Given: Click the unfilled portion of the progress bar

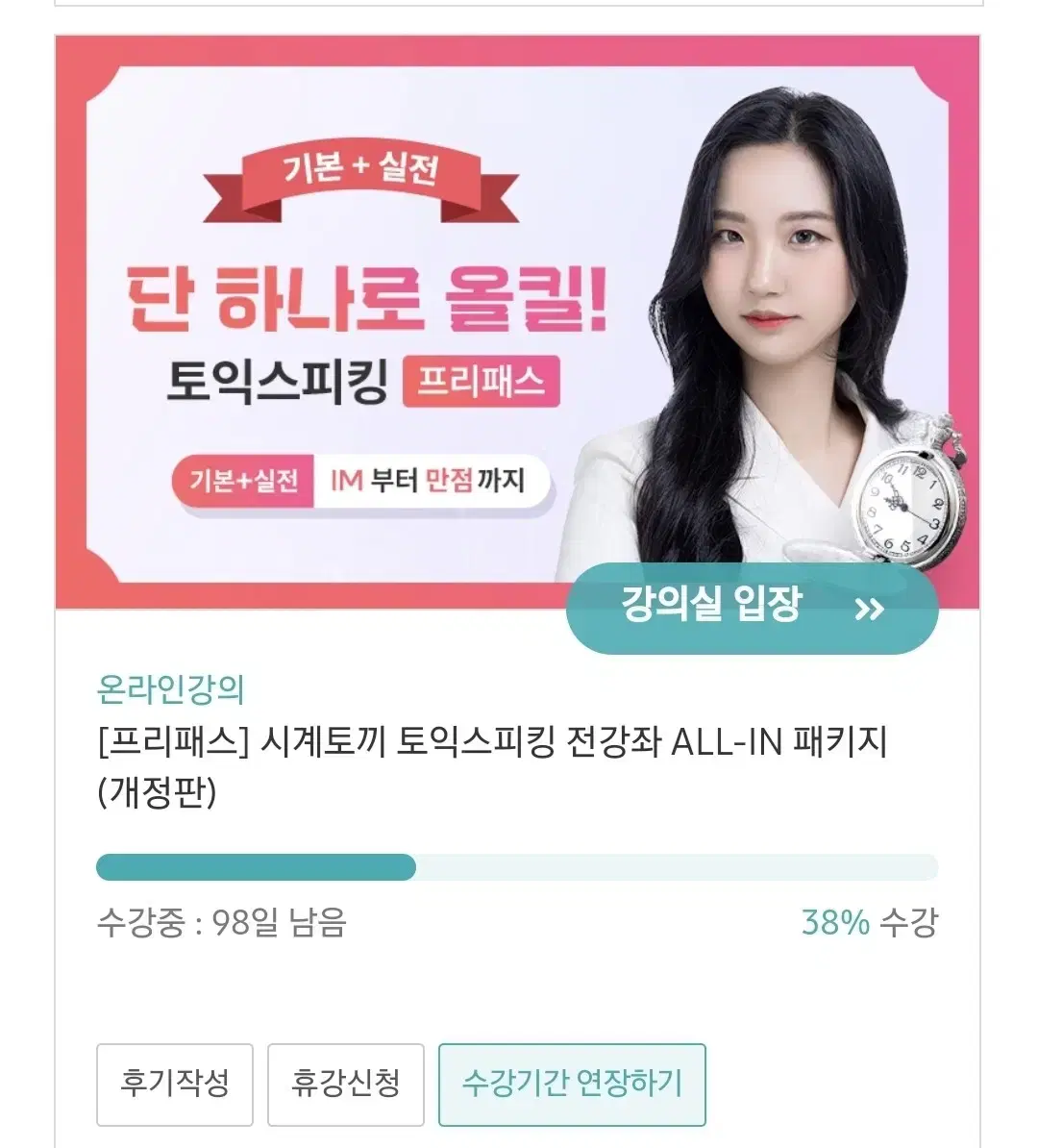Looking at the screenshot, I should click(678, 867).
